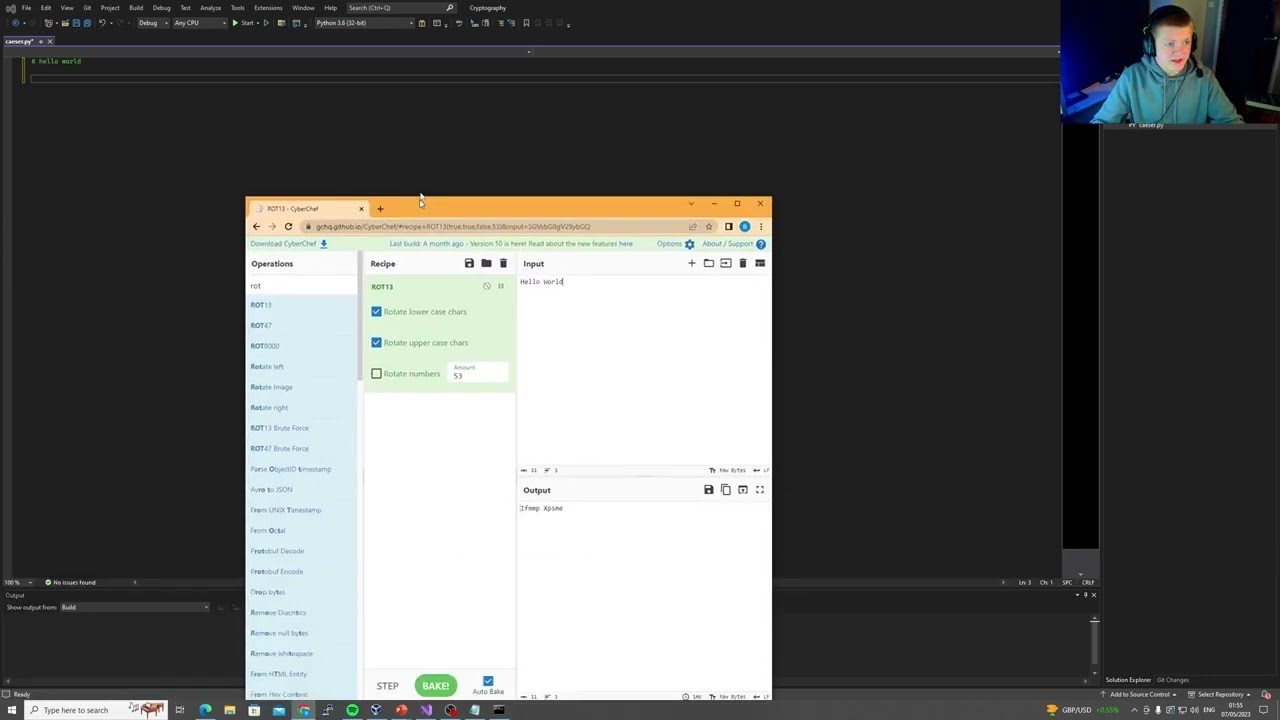Uncheck Rotate lower case chars
This screenshot has height=720, width=1280.
(x=377, y=312)
